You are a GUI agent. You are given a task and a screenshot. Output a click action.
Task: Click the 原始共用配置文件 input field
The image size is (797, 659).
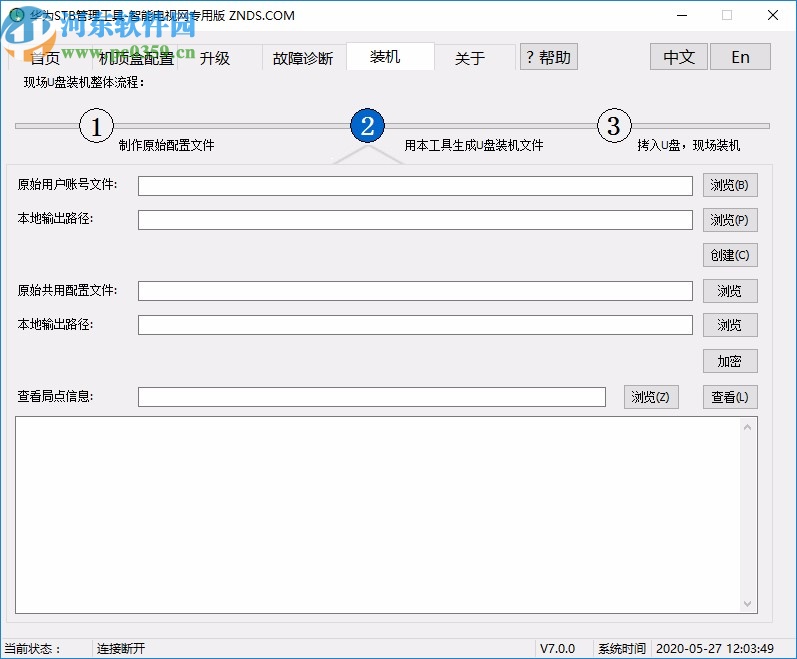(x=415, y=291)
